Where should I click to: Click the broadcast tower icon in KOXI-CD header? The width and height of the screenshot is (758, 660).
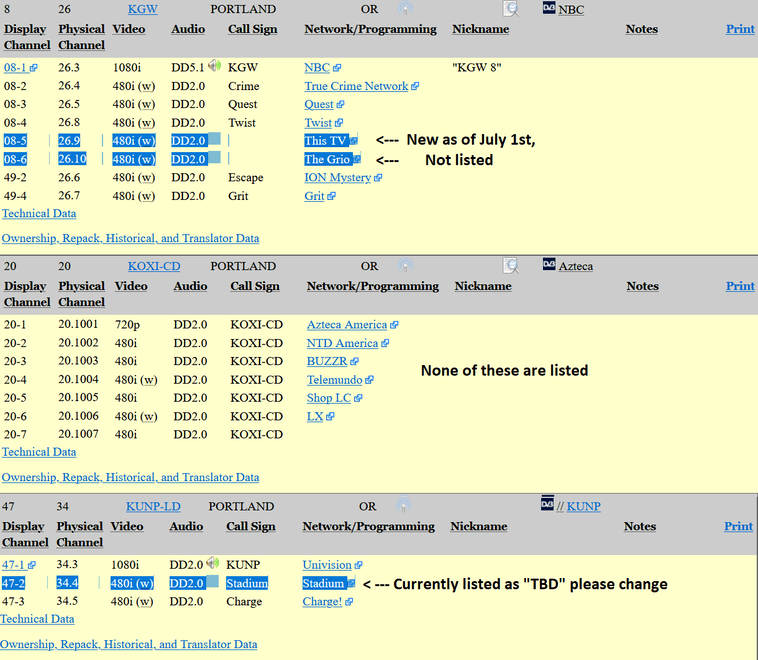coord(405,265)
